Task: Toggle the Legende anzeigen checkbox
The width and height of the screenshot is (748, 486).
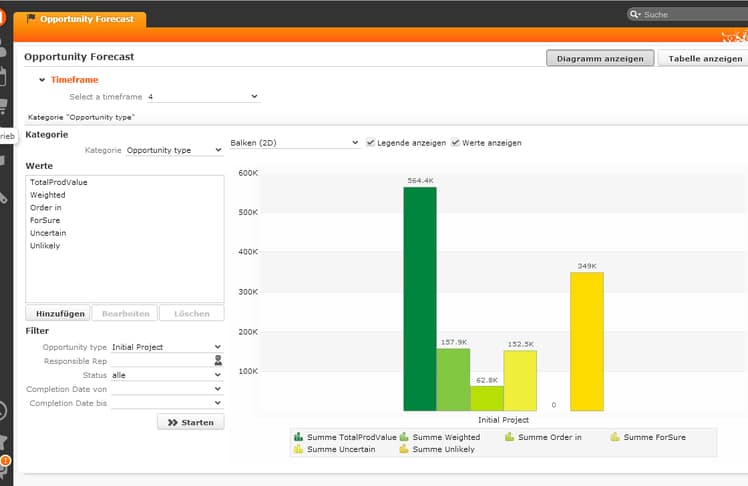Action: click(x=371, y=143)
